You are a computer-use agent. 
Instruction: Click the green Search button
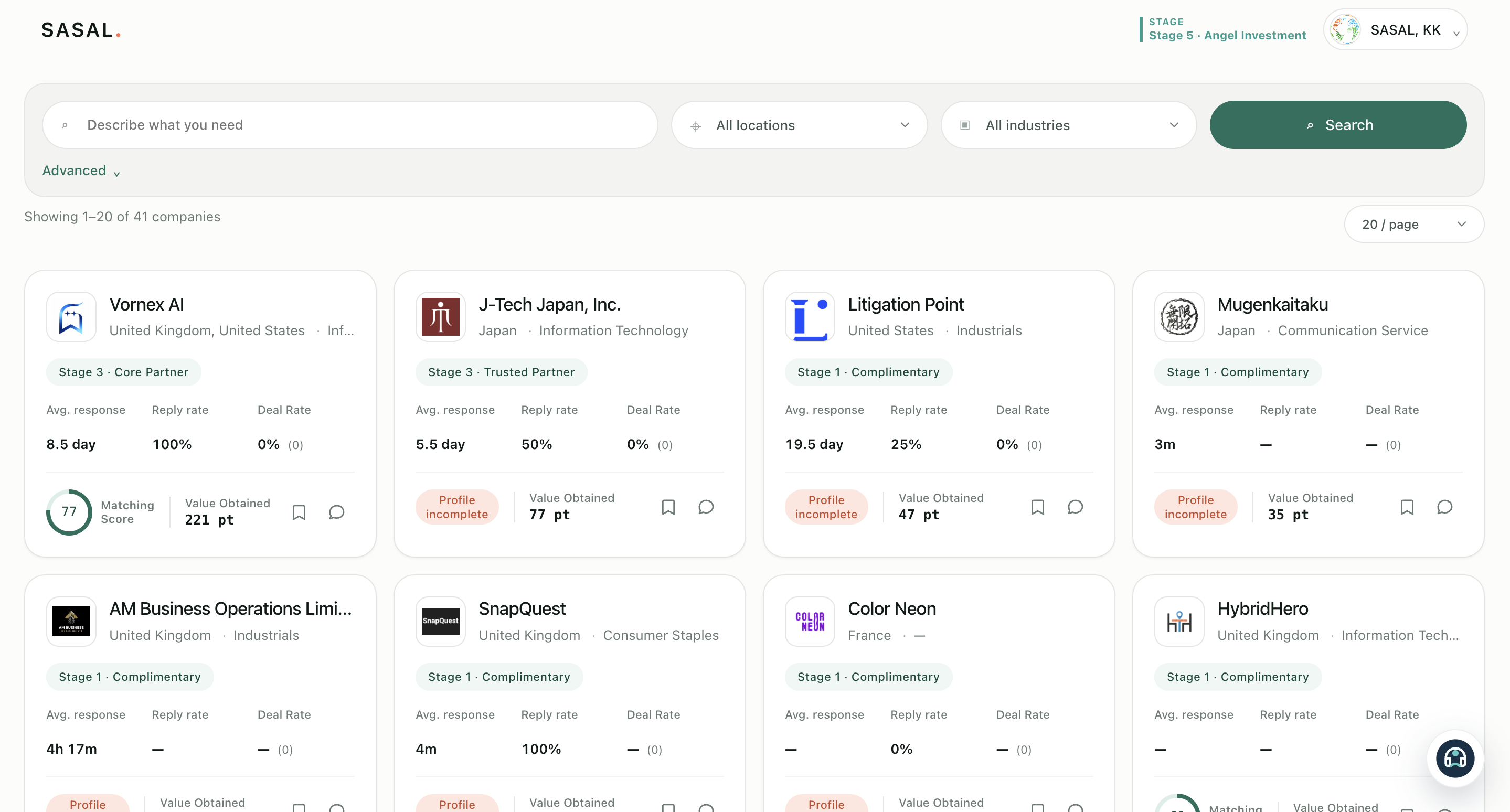1338,125
